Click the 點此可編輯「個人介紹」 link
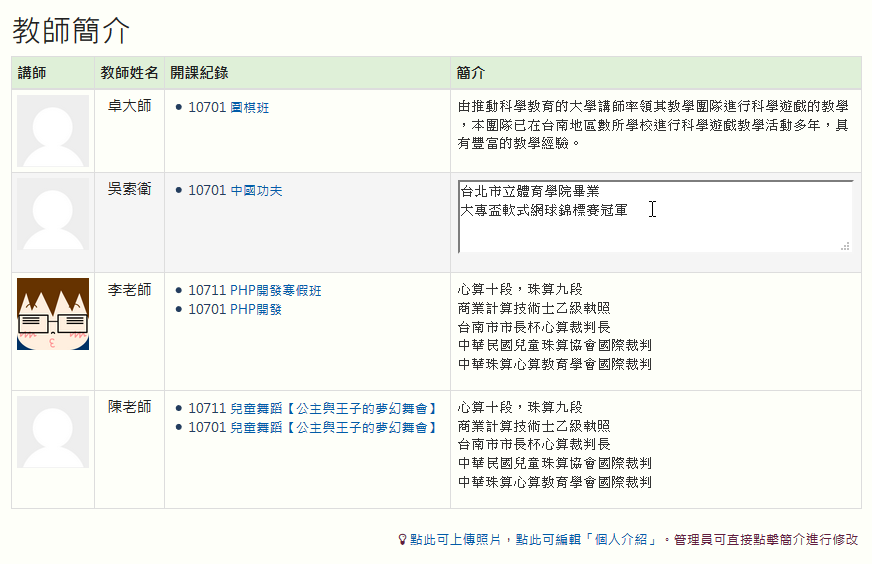 (x=587, y=540)
